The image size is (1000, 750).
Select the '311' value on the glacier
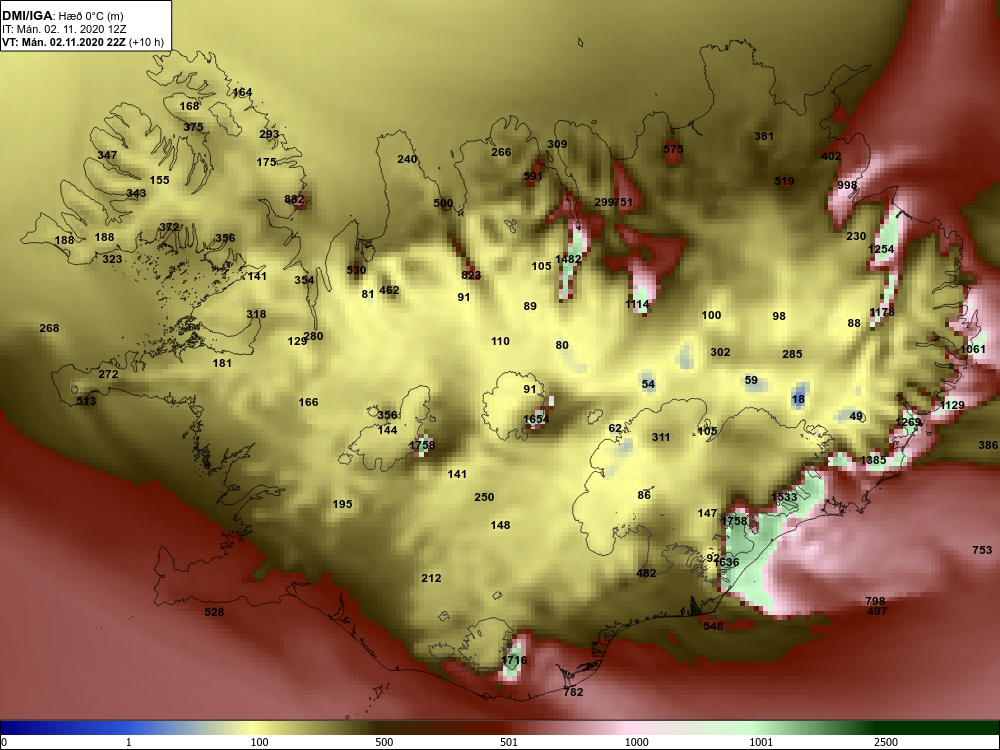coord(661,438)
